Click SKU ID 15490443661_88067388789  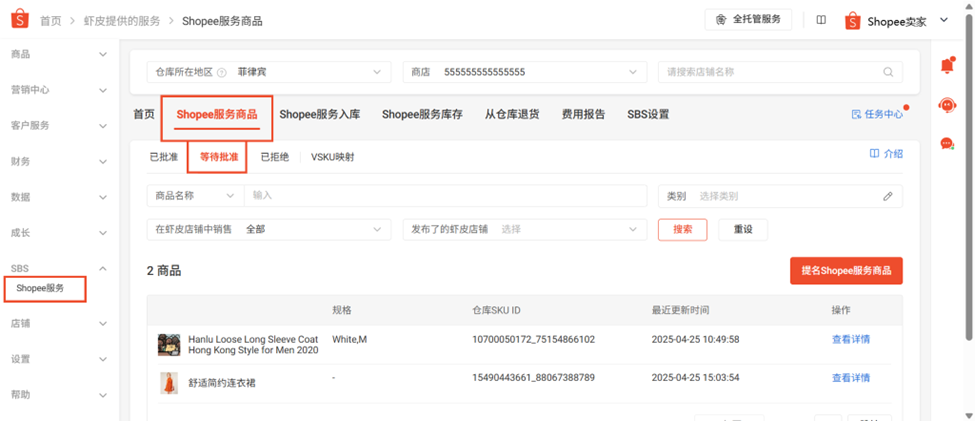coord(534,378)
